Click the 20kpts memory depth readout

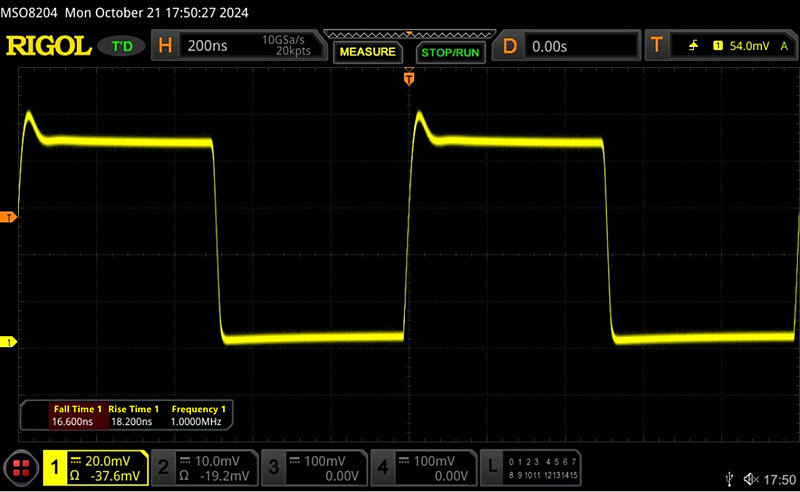293,51
